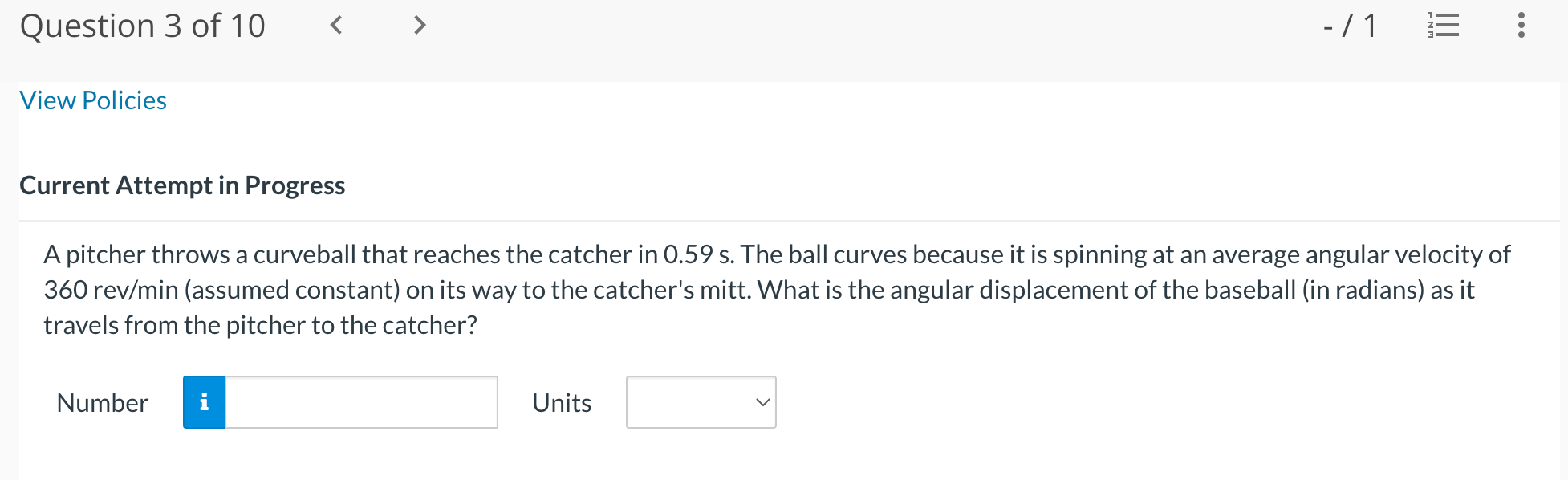
Task: Open the unit choices combo box
Action: pyautogui.click(x=700, y=402)
